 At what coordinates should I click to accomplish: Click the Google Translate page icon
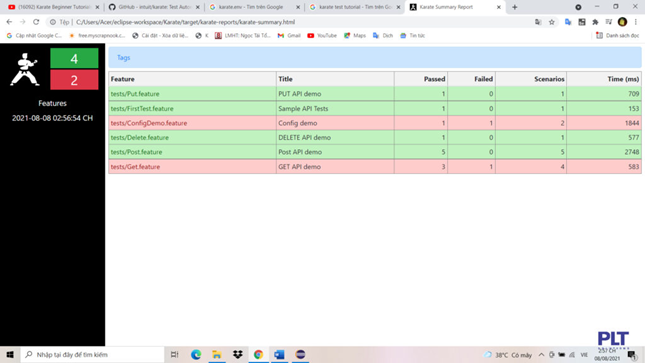(x=538, y=22)
